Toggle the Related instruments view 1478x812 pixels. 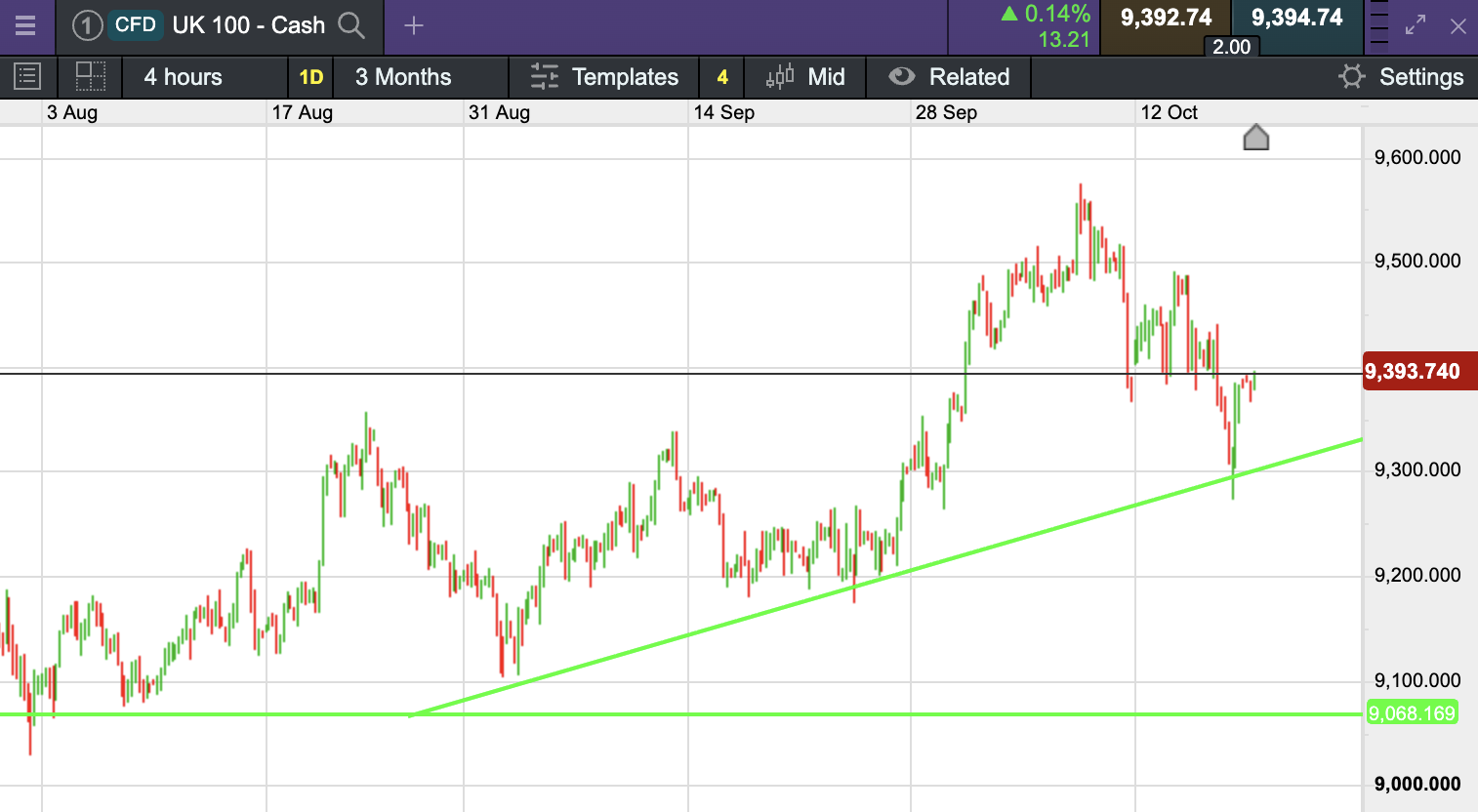tap(948, 77)
